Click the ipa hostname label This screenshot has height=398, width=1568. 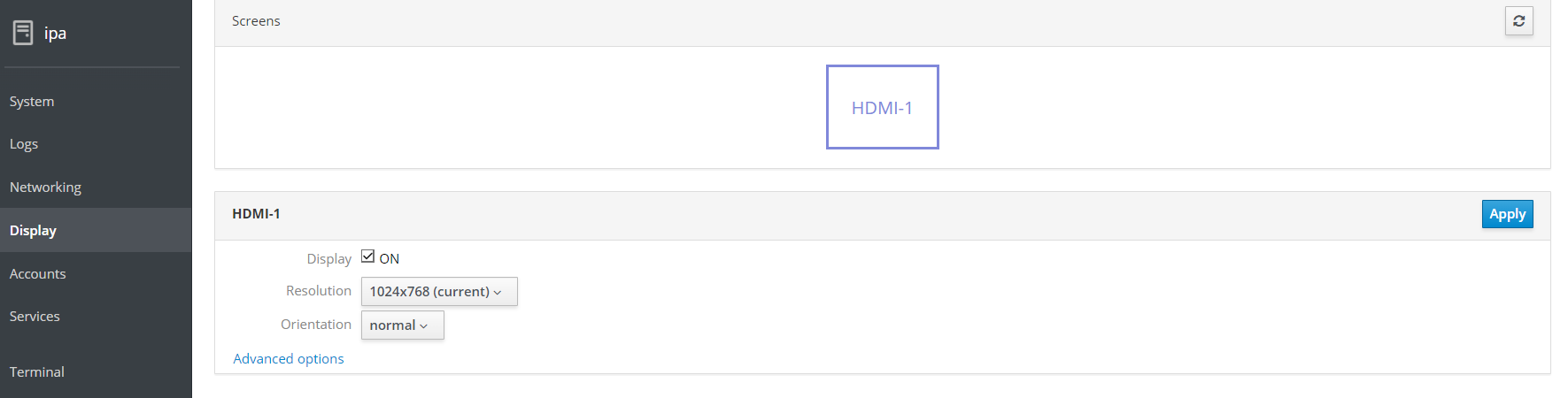tap(55, 34)
